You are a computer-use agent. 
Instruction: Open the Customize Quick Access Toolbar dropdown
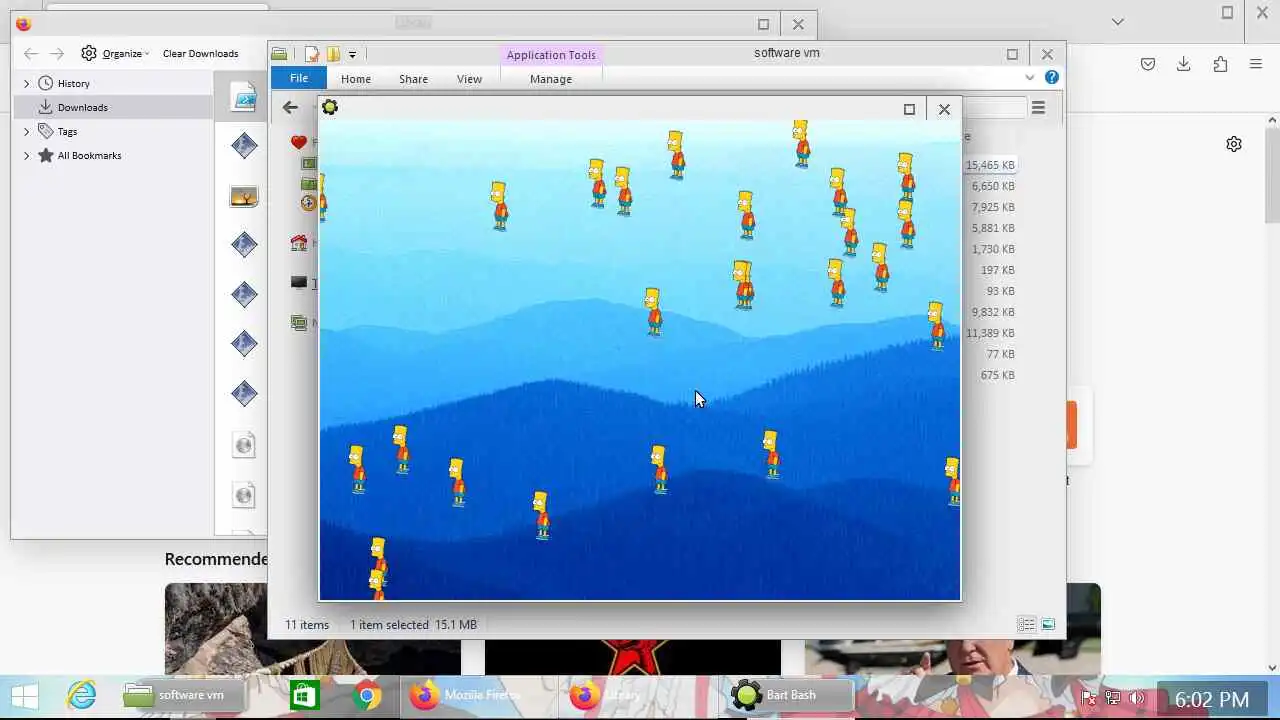[352, 55]
